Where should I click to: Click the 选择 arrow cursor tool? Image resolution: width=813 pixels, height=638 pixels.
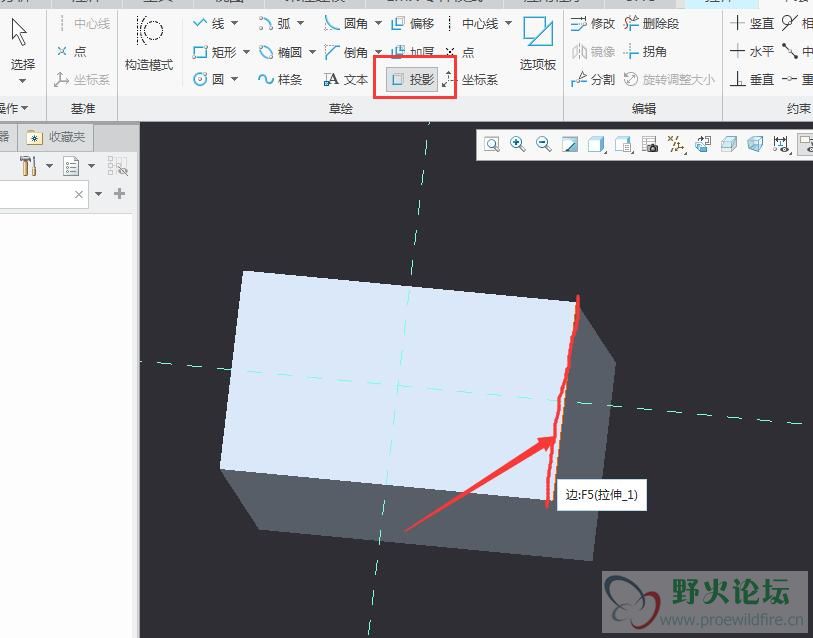point(20,33)
